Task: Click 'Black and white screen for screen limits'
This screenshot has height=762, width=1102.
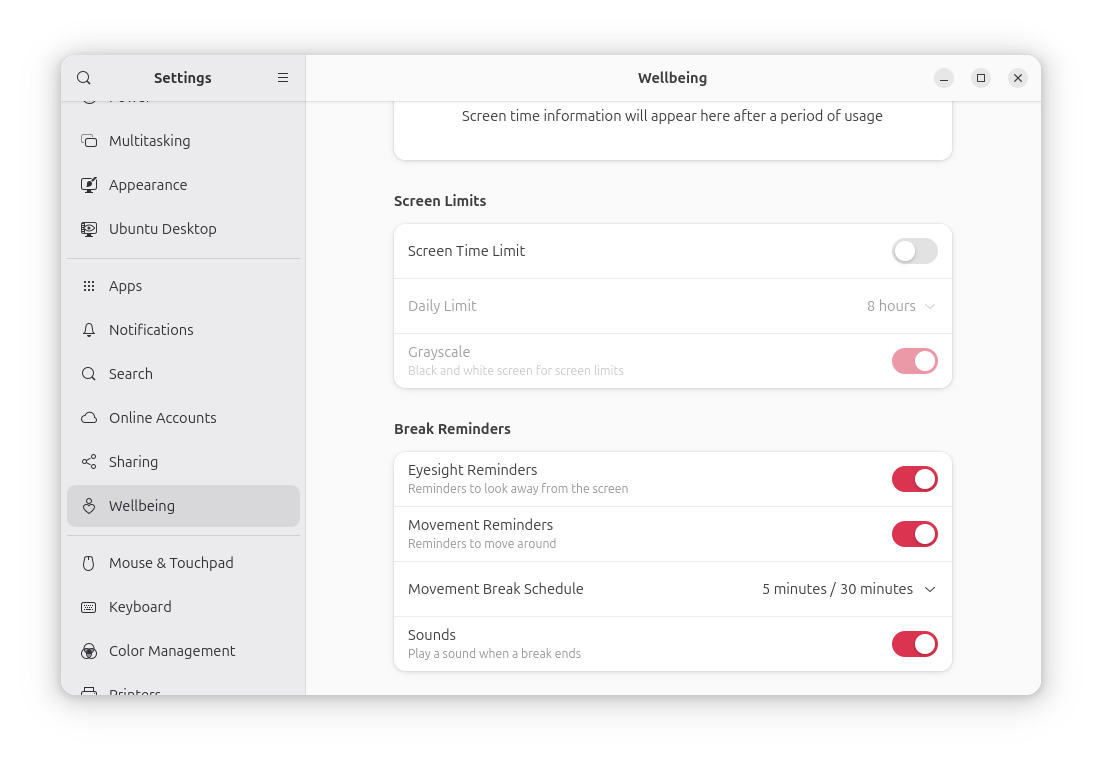Action: click(x=515, y=370)
